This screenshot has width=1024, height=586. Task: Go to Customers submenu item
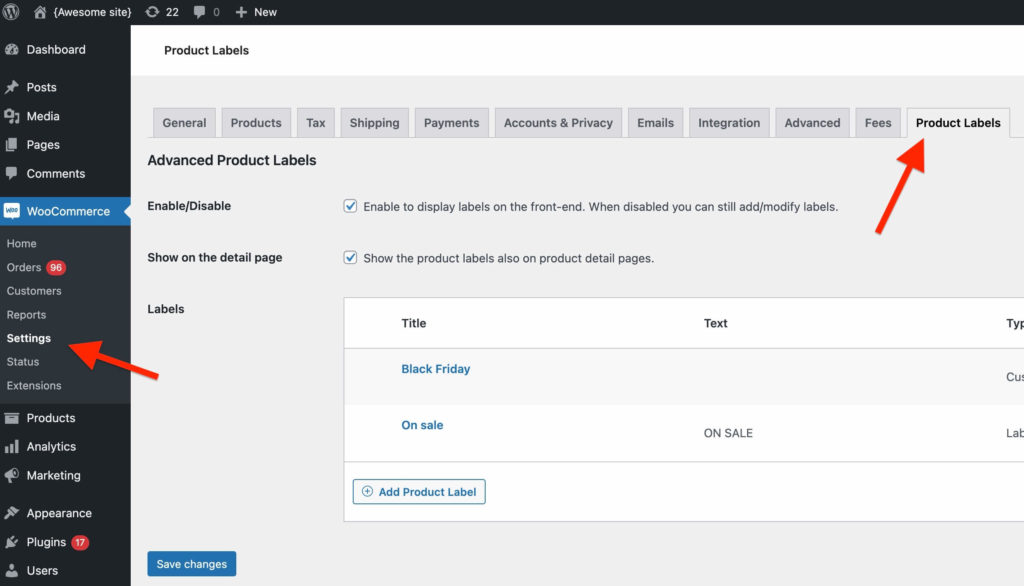(x=34, y=291)
